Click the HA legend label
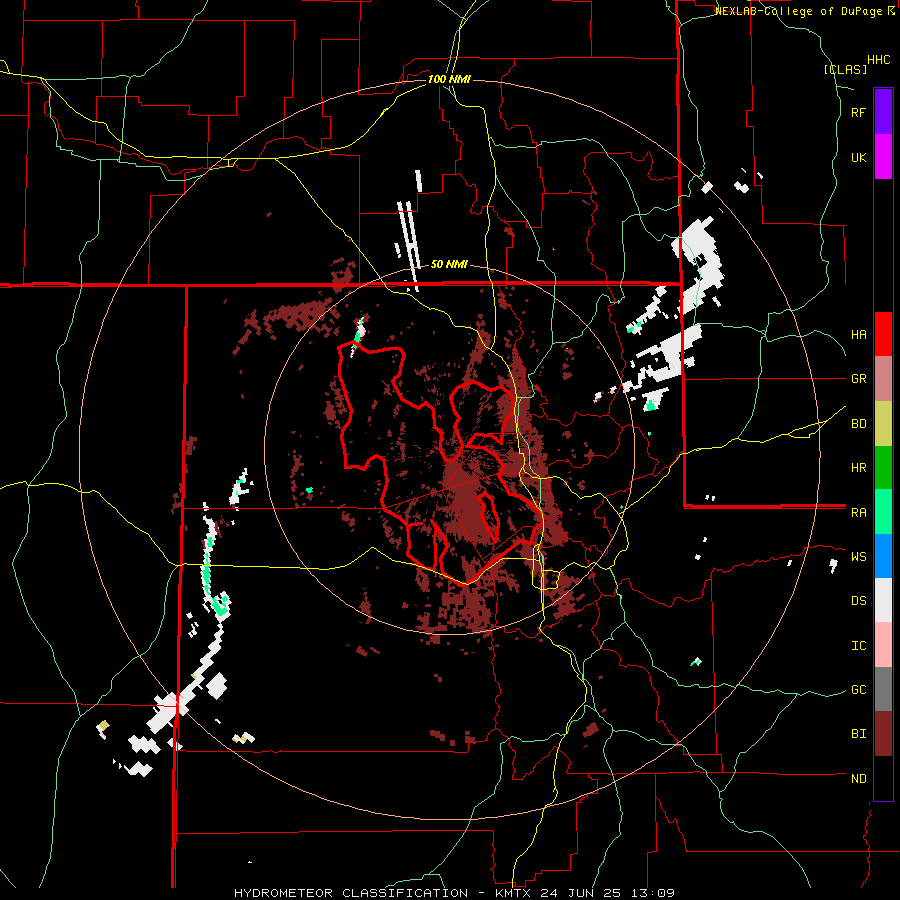 [x=858, y=335]
